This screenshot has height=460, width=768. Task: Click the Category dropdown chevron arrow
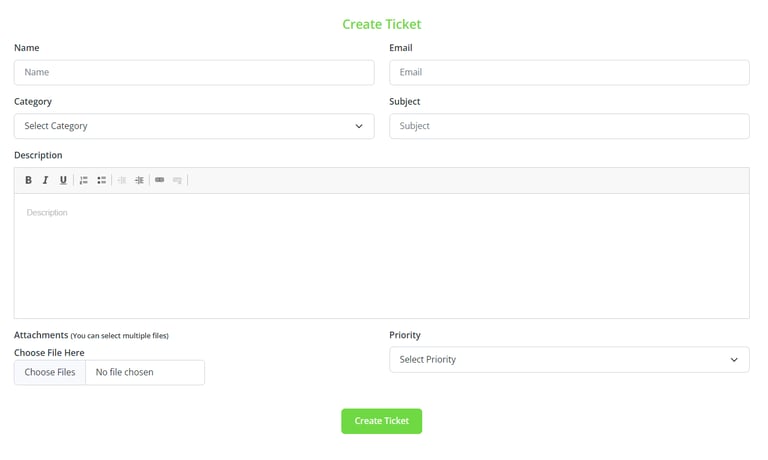[x=359, y=126]
